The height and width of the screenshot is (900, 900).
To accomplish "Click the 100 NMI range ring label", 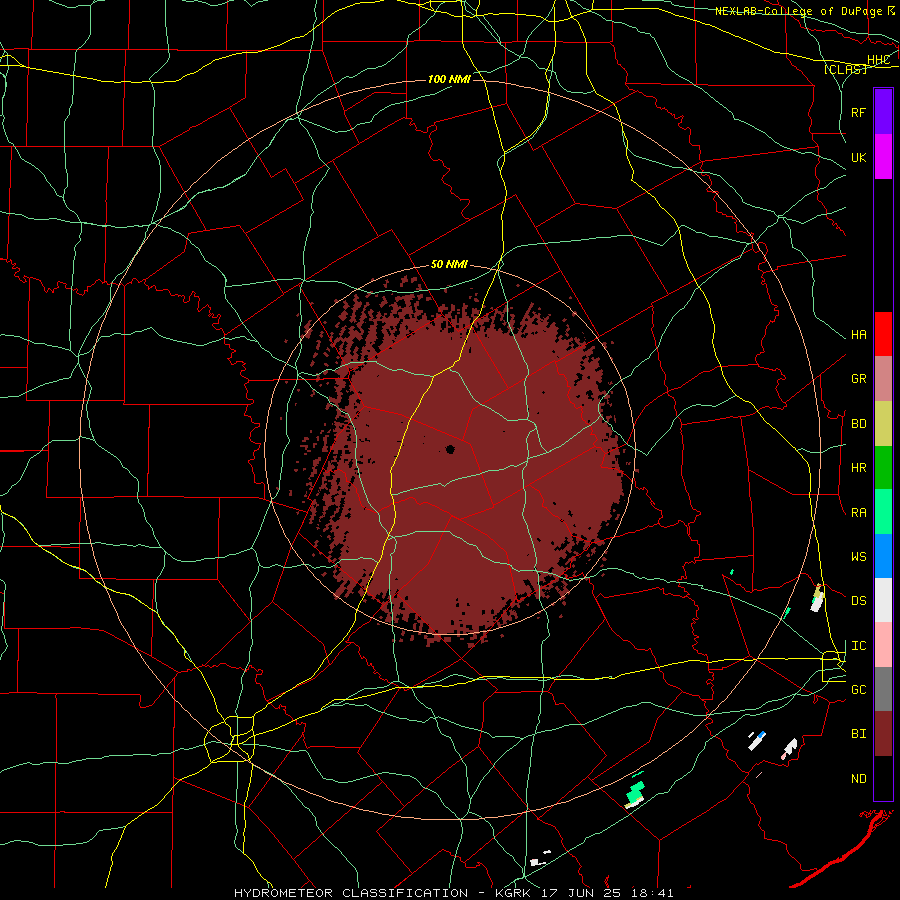I will [x=449, y=79].
